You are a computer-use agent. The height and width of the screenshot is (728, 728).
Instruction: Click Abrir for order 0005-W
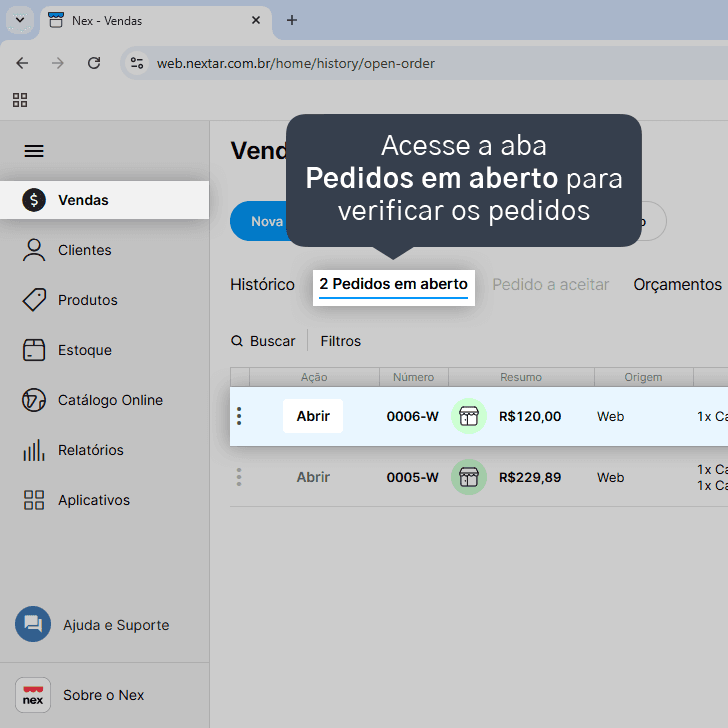pyautogui.click(x=313, y=477)
